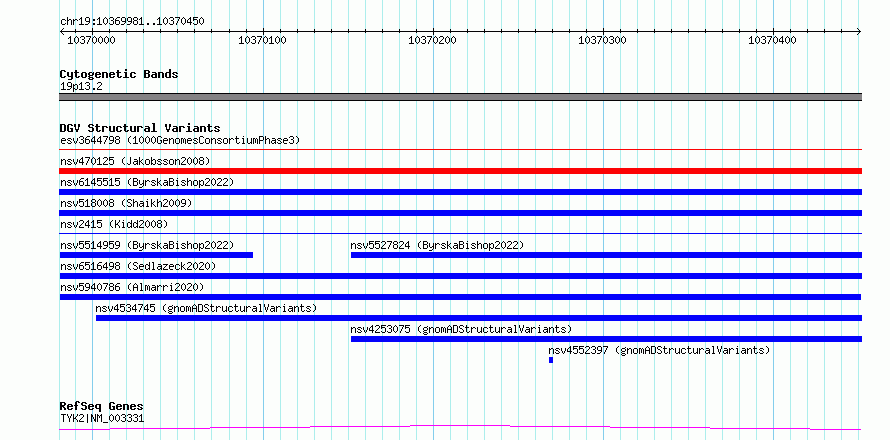Select the RefSeq Genes track heading
This screenshot has width=890, height=440.
tap(102, 406)
